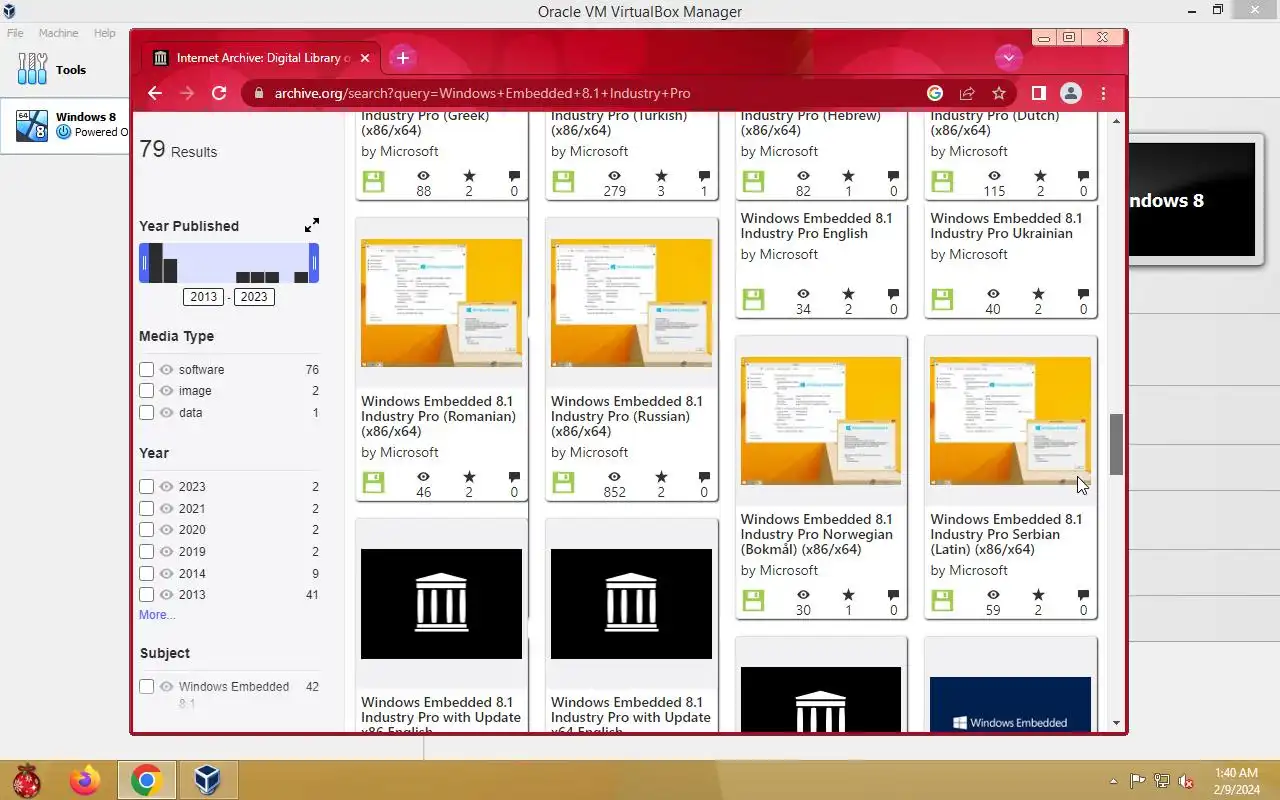Bookmark this page with the star icon

point(999,93)
